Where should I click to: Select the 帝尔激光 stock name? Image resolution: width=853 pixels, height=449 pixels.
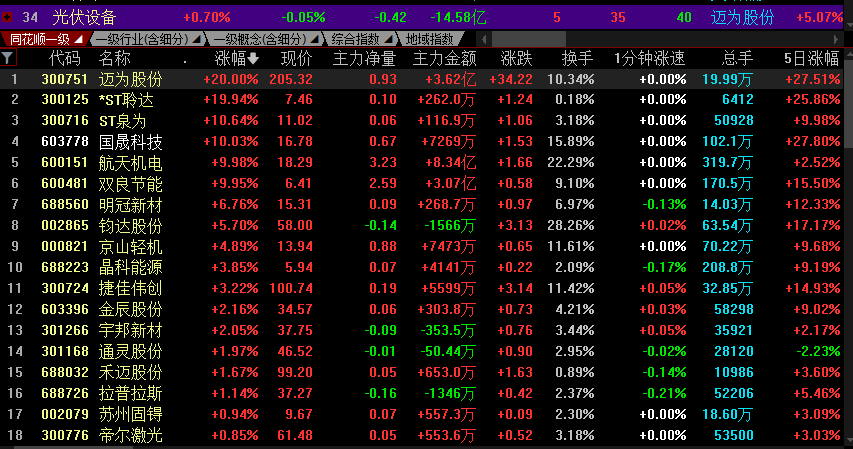tap(130, 435)
